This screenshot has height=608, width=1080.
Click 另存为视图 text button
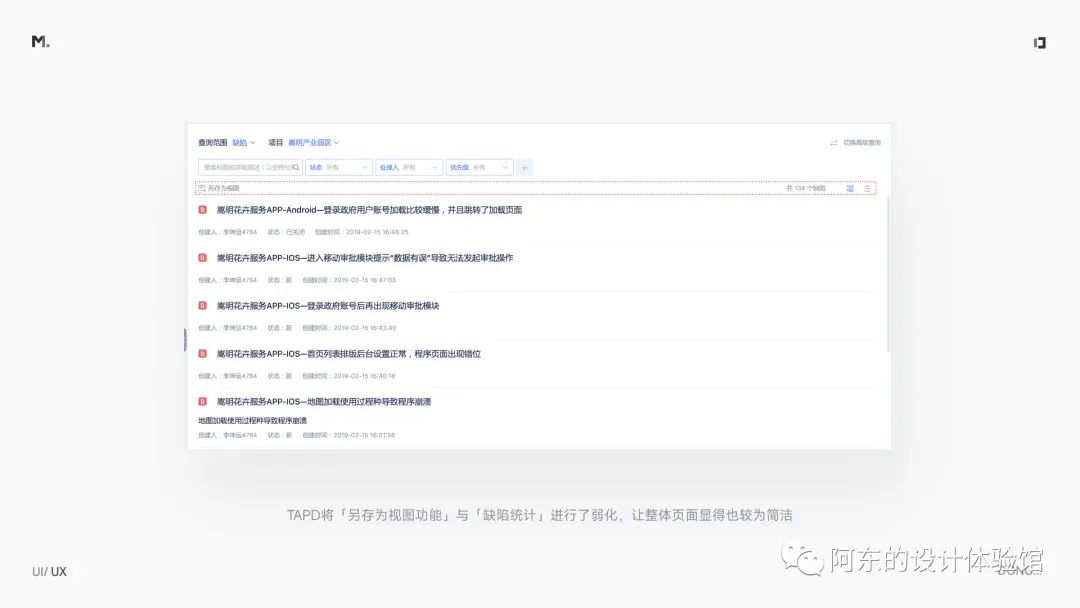223,188
